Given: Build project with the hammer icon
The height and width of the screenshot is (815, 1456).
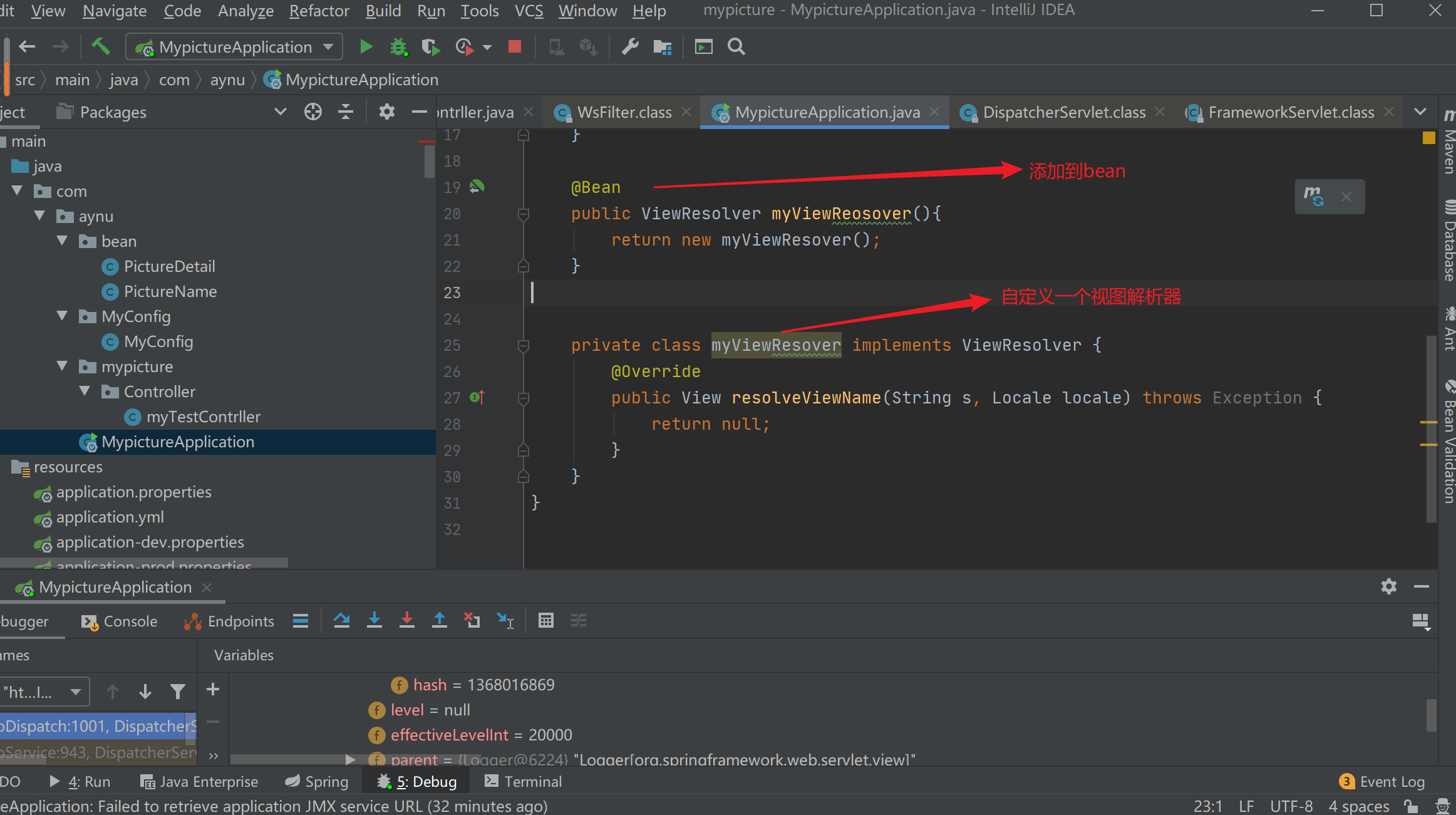Looking at the screenshot, I should (101, 47).
